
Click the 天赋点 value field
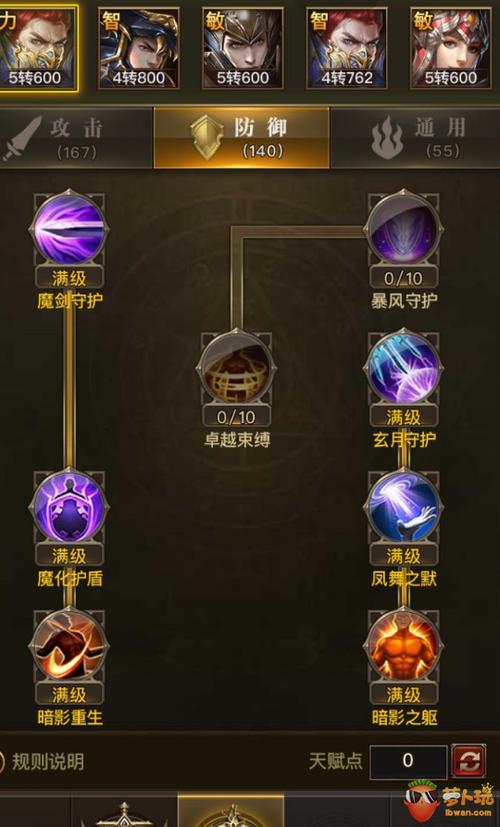pyautogui.click(x=408, y=762)
